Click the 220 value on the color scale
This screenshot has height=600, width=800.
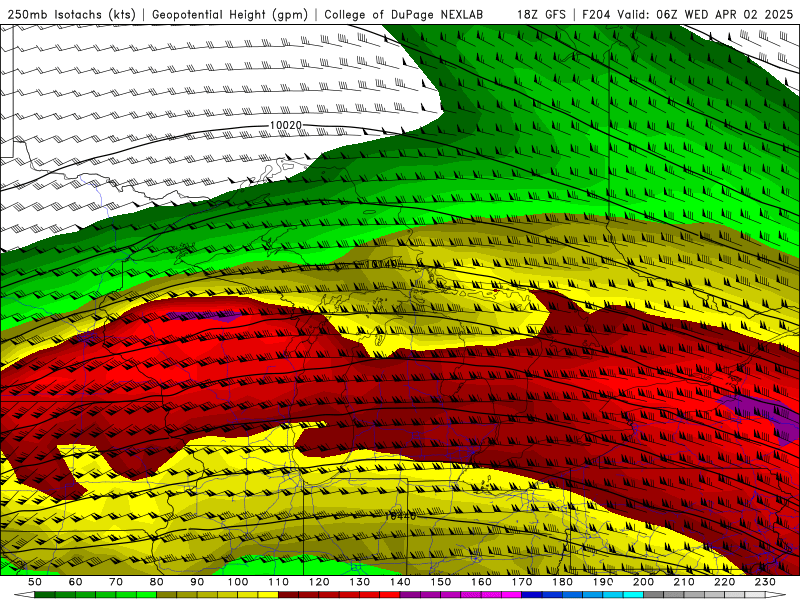725,582
